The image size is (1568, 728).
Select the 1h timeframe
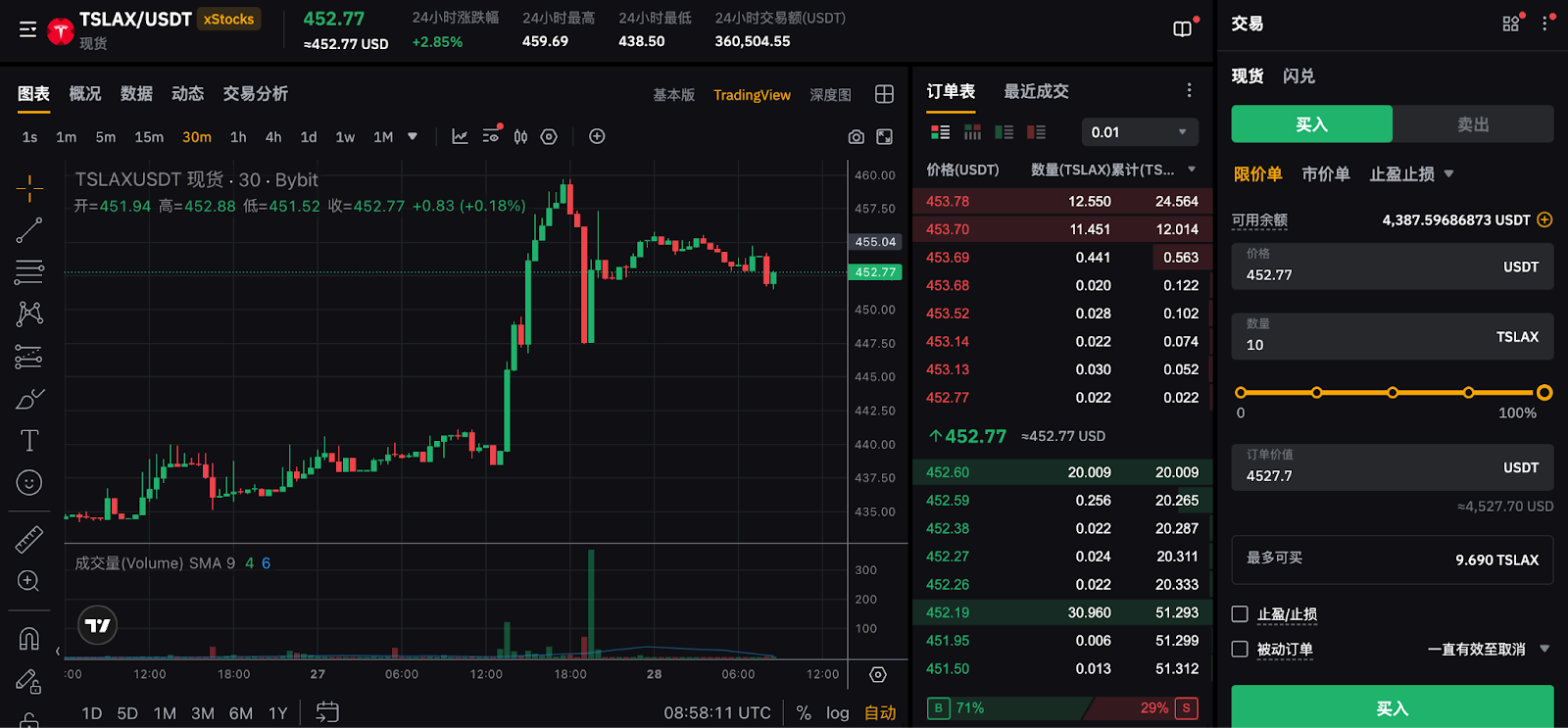(x=238, y=137)
